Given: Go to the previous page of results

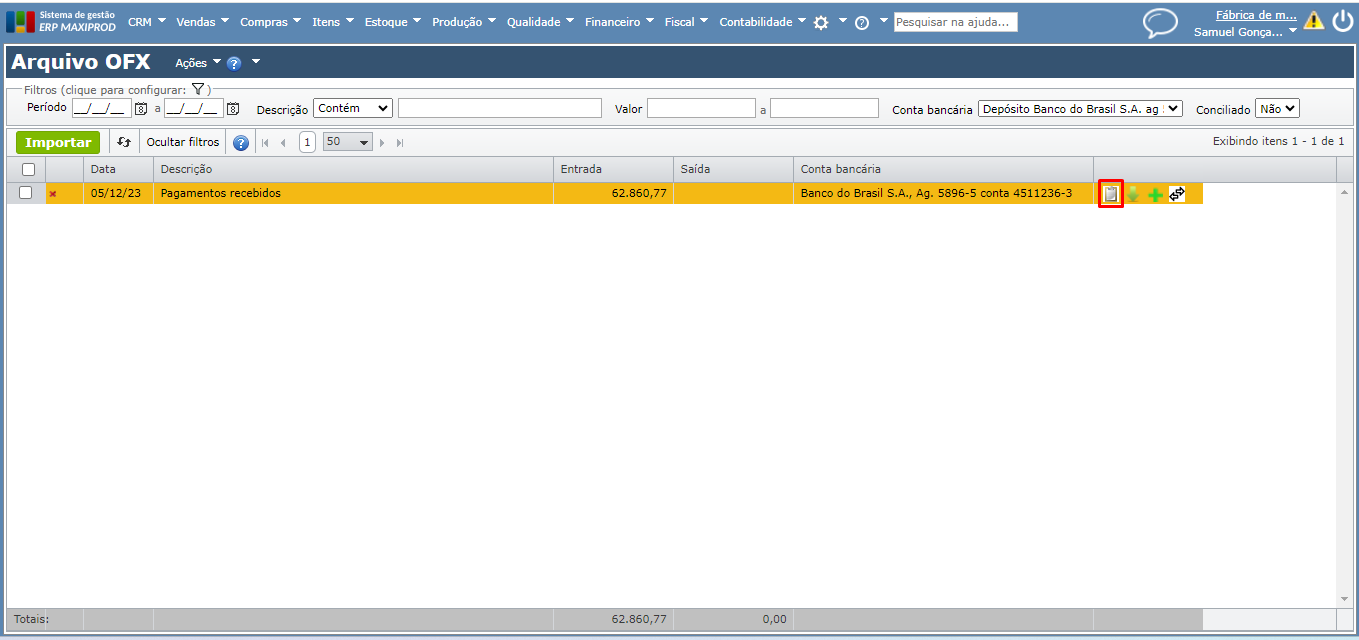Looking at the screenshot, I should [x=283, y=143].
